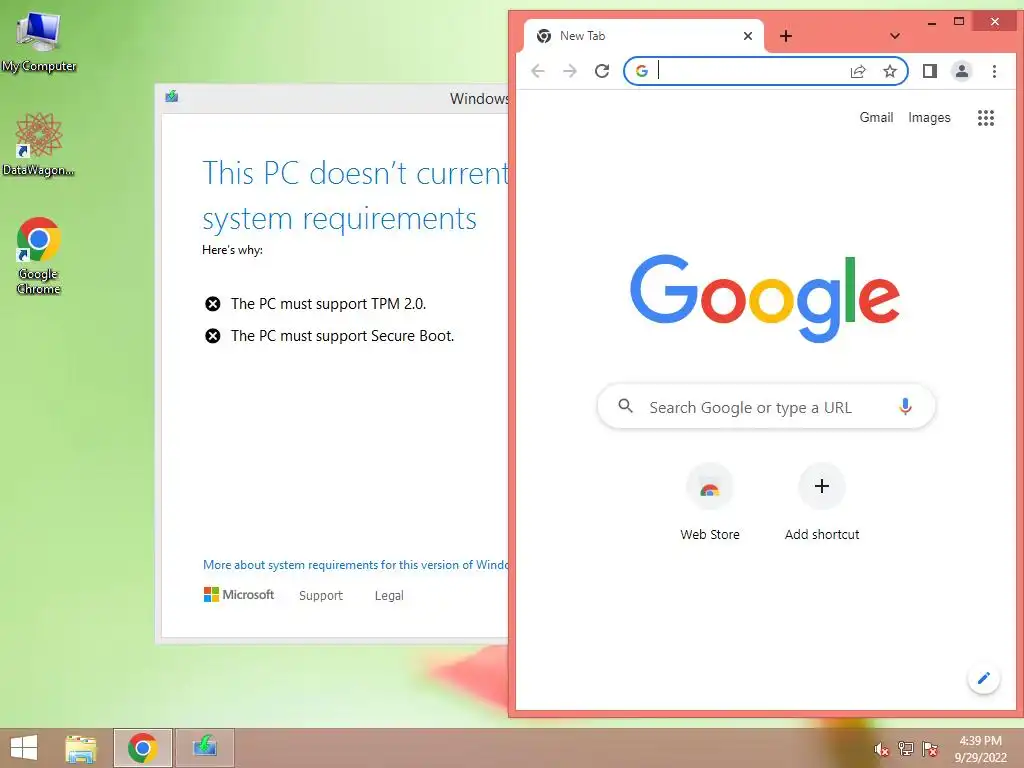Click the Support link in the Windows dialog
This screenshot has height=768, width=1024.
click(321, 596)
